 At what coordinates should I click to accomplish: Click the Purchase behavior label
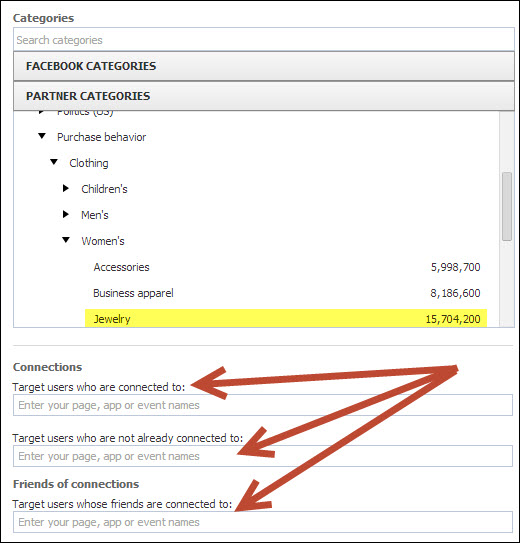[101, 137]
